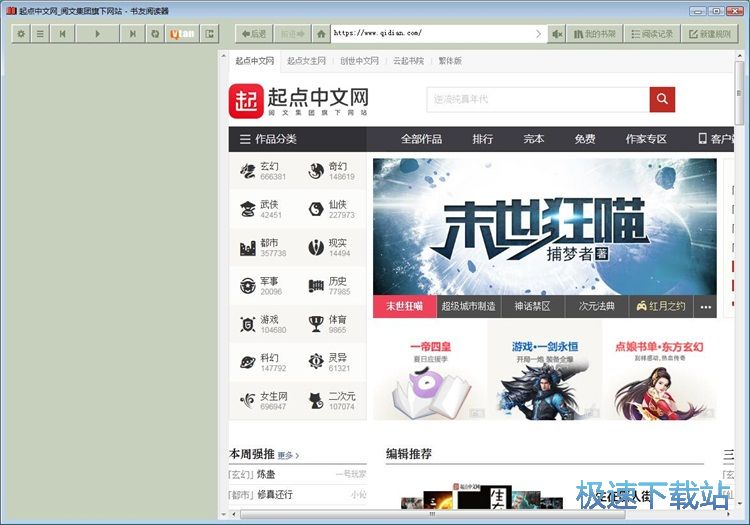
Task: Open the Qidian red logo
Action: tap(245, 99)
